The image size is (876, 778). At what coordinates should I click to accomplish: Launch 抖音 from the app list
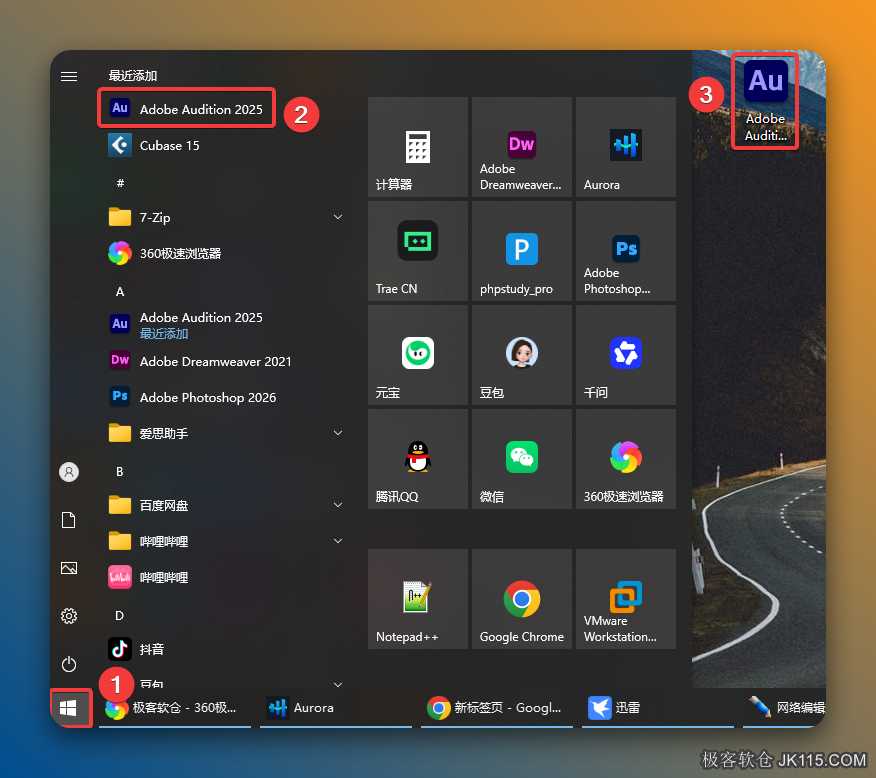coord(223,649)
